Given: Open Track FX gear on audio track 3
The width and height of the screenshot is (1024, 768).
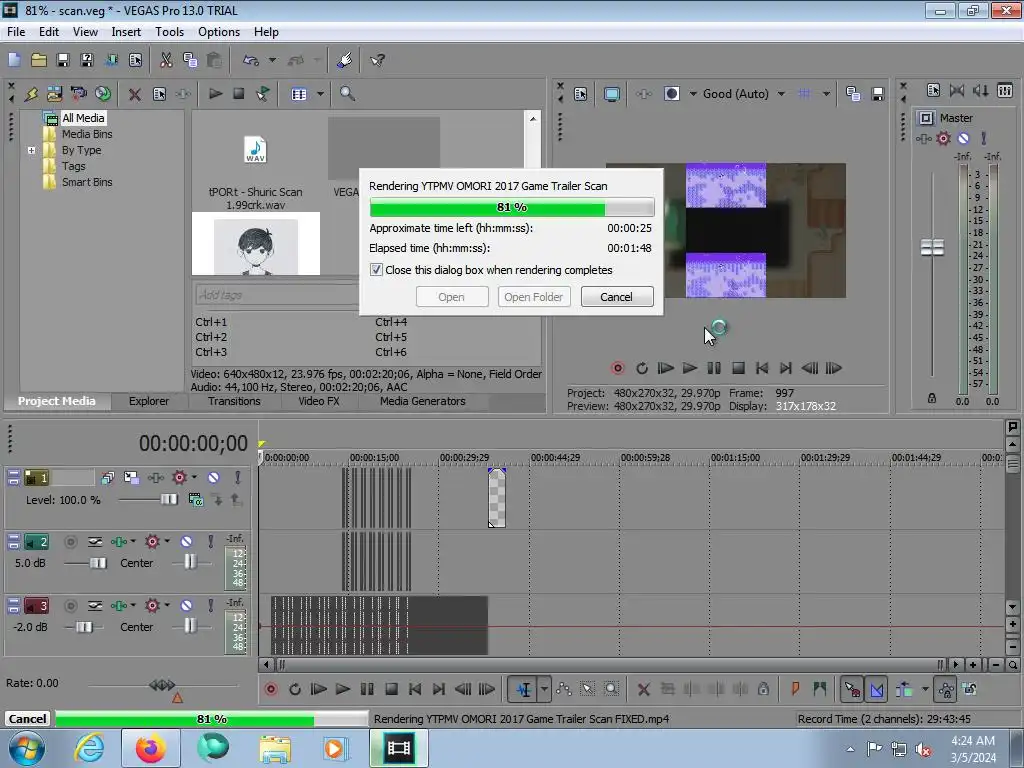Looking at the screenshot, I should pos(152,605).
